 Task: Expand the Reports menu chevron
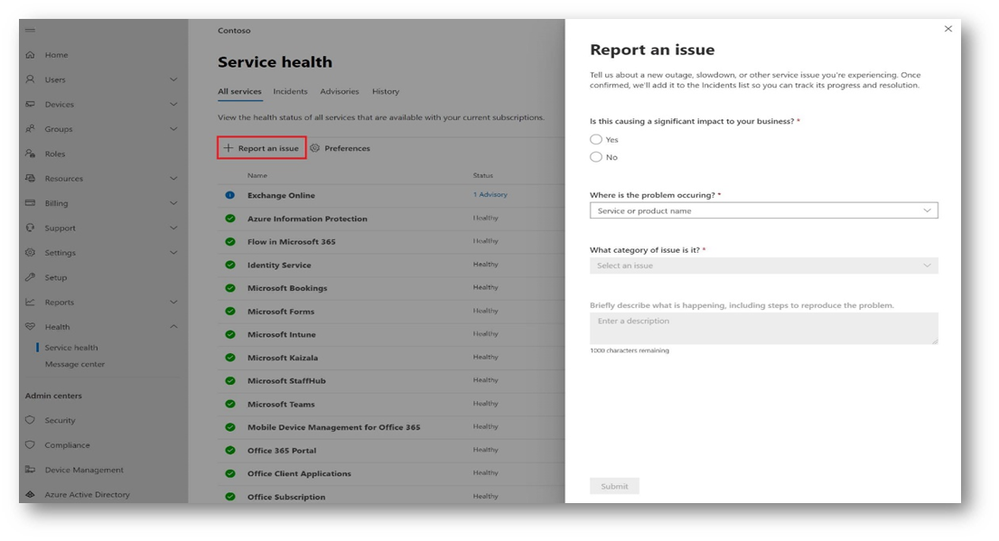(173, 302)
